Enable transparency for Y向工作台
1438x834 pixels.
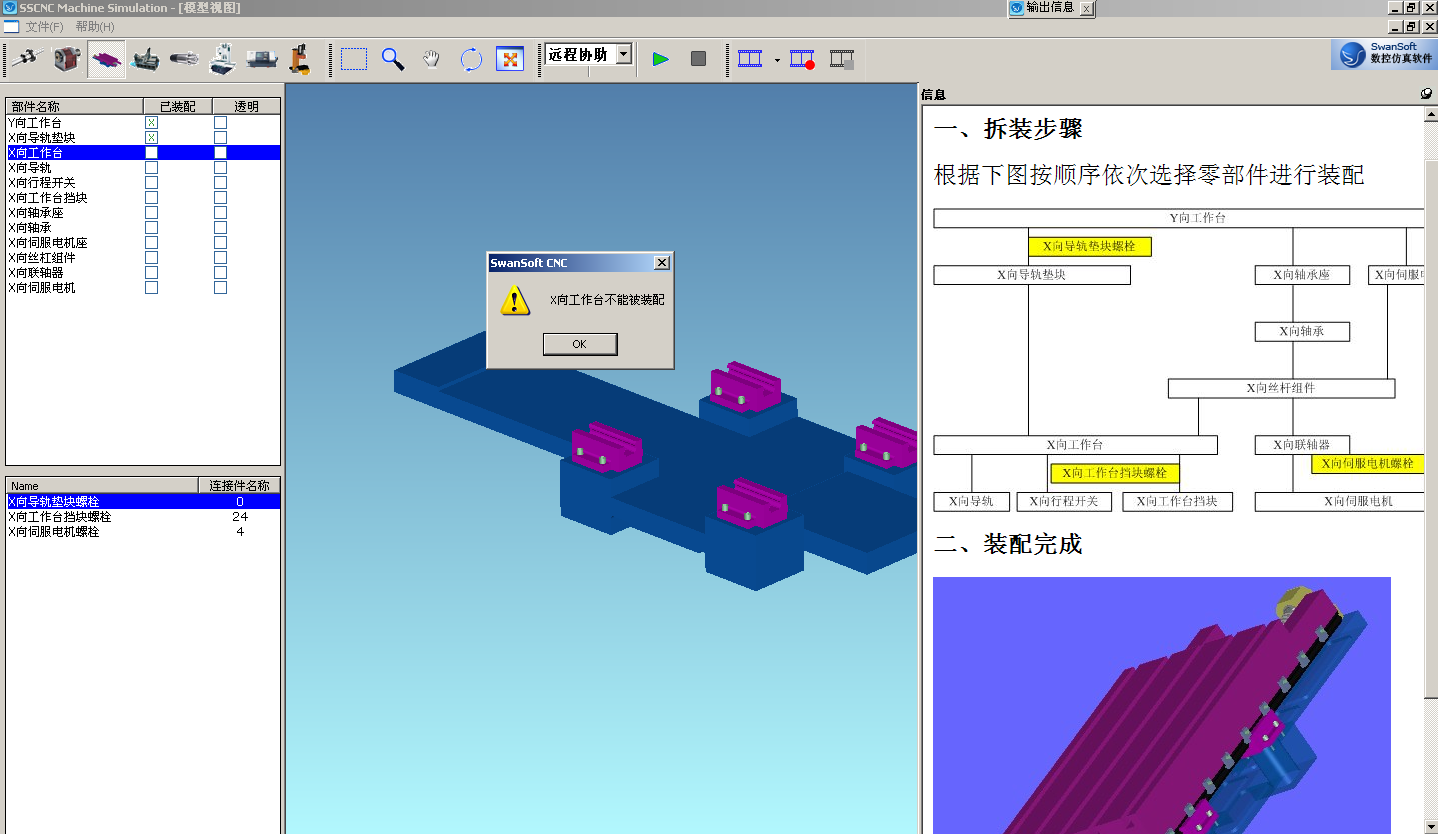click(220, 123)
